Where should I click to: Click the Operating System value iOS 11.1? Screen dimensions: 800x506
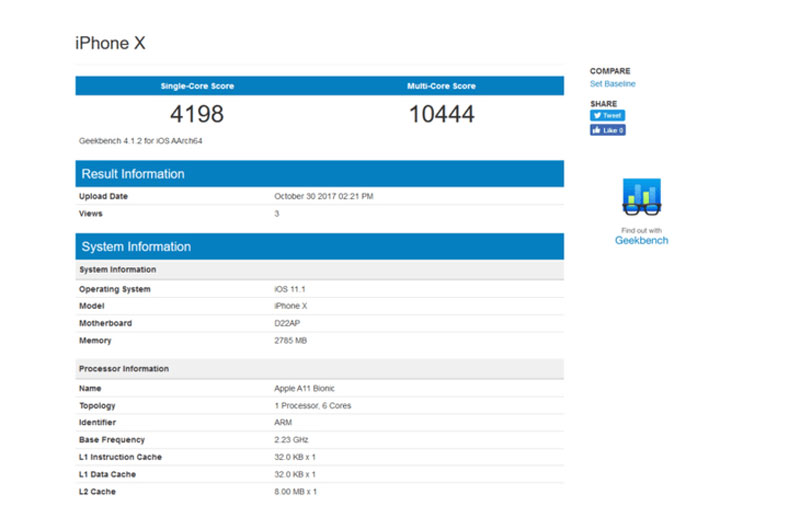pyautogui.click(x=288, y=289)
